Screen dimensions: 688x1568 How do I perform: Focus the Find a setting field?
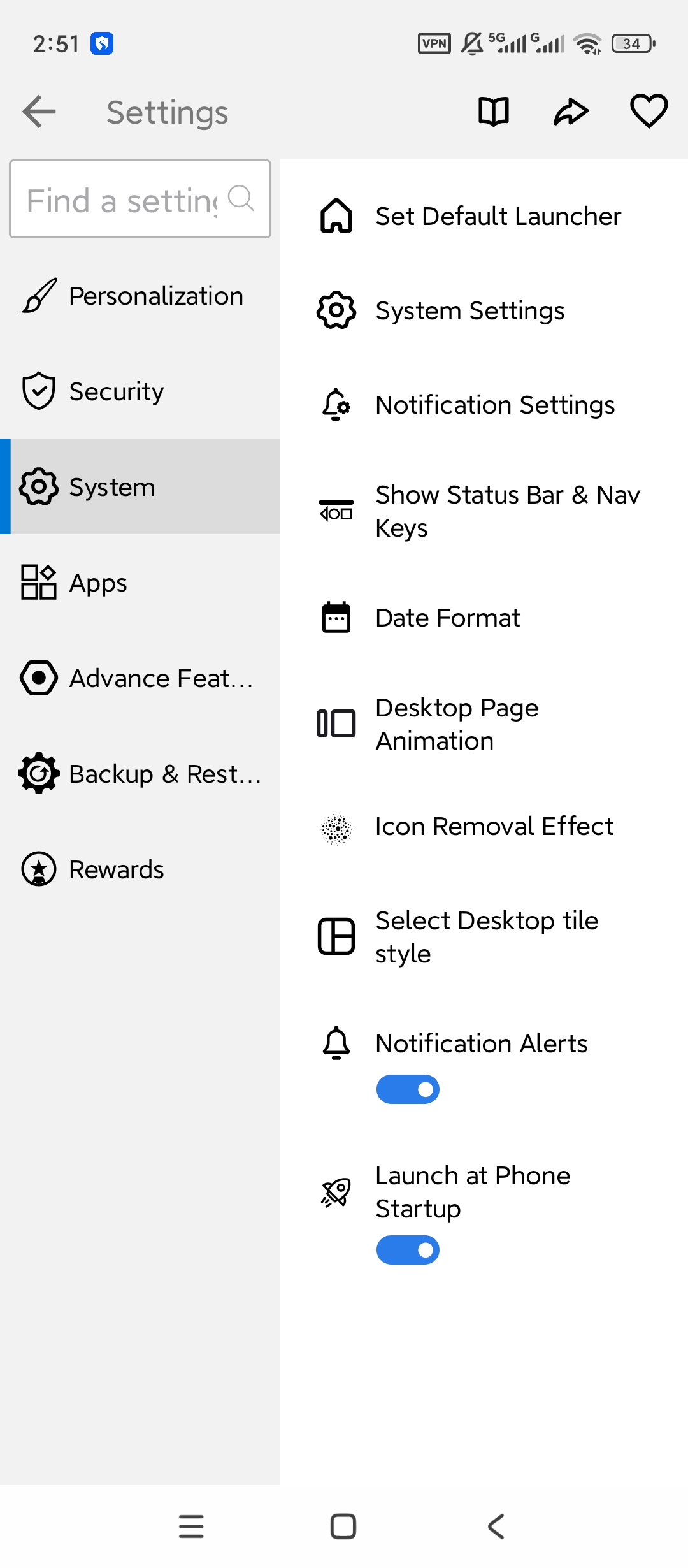point(140,199)
